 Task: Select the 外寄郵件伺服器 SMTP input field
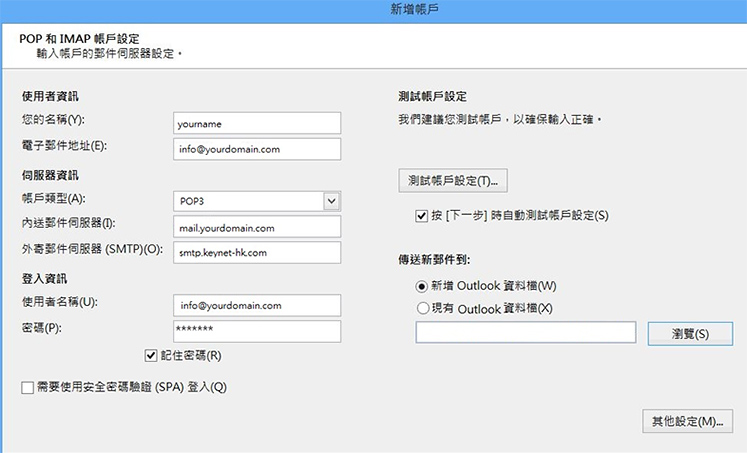tap(256, 252)
